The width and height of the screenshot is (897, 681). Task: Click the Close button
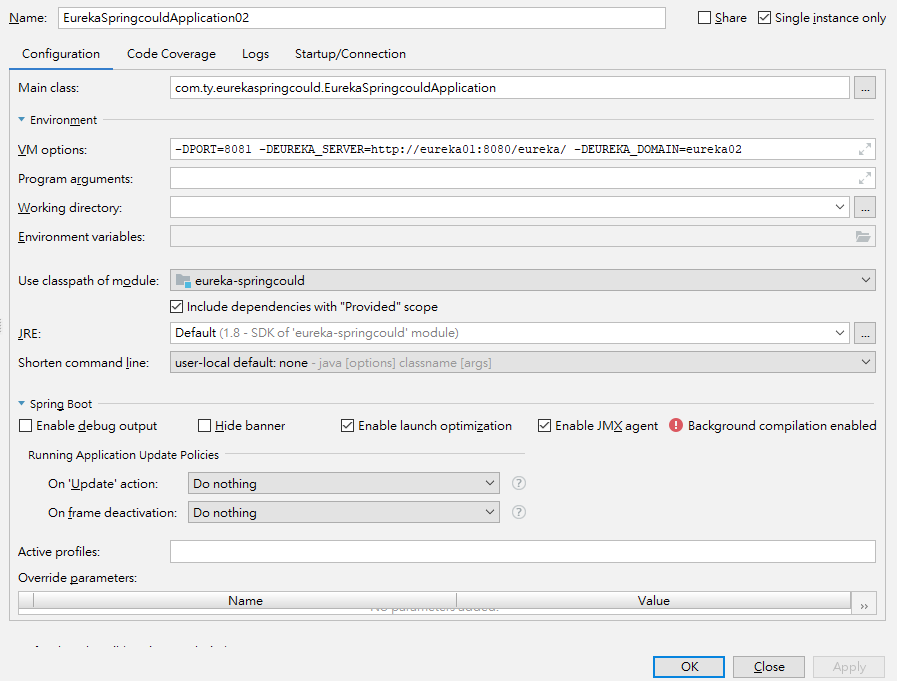(769, 667)
